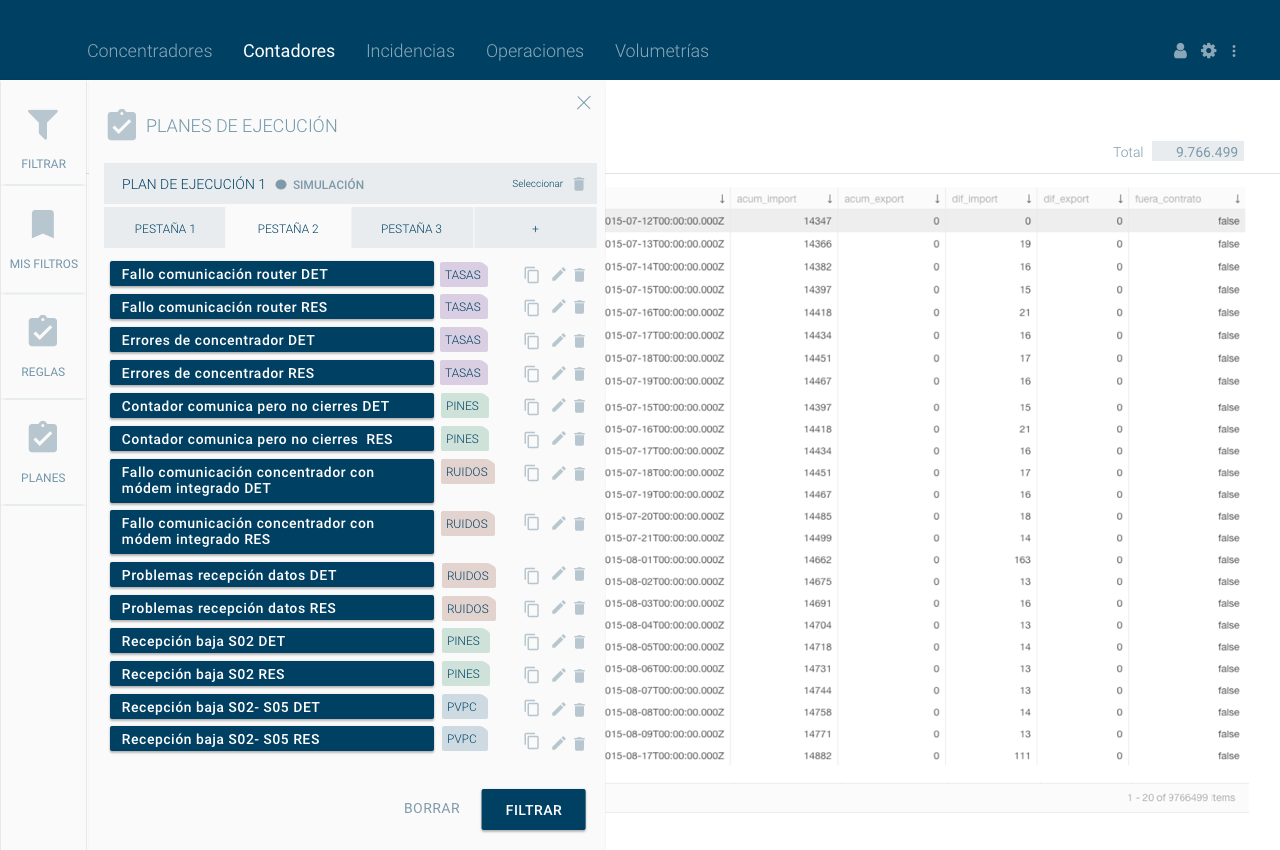Open the Filtrar funnel sidebar icon
This screenshot has height=850, width=1280.
tap(43, 125)
